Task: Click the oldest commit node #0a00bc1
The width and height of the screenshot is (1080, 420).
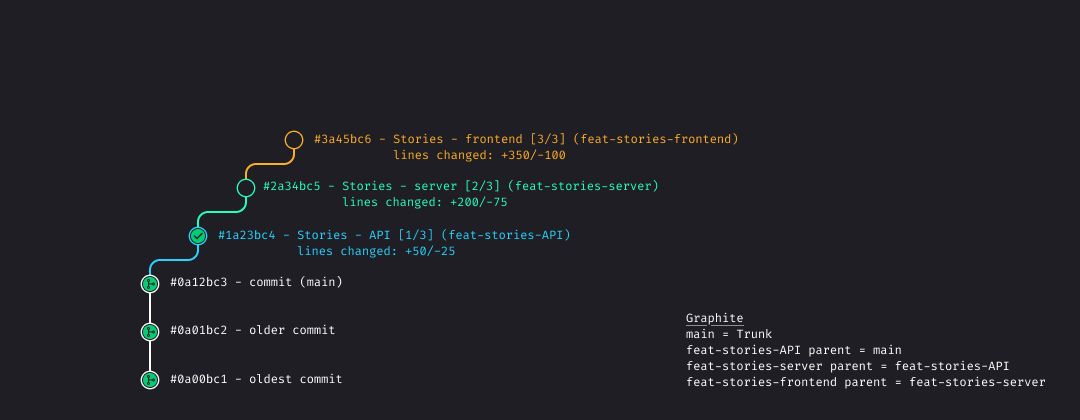Action: tap(150, 379)
